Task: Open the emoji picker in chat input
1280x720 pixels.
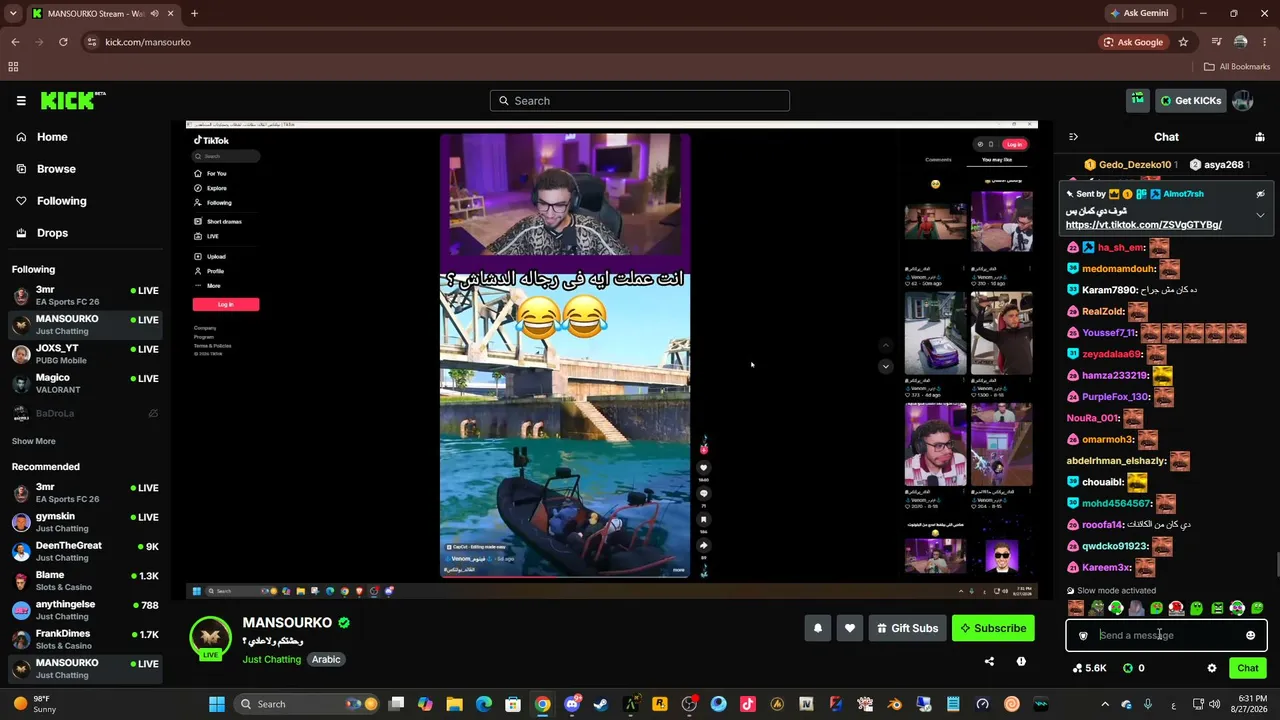Action: coord(1250,635)
